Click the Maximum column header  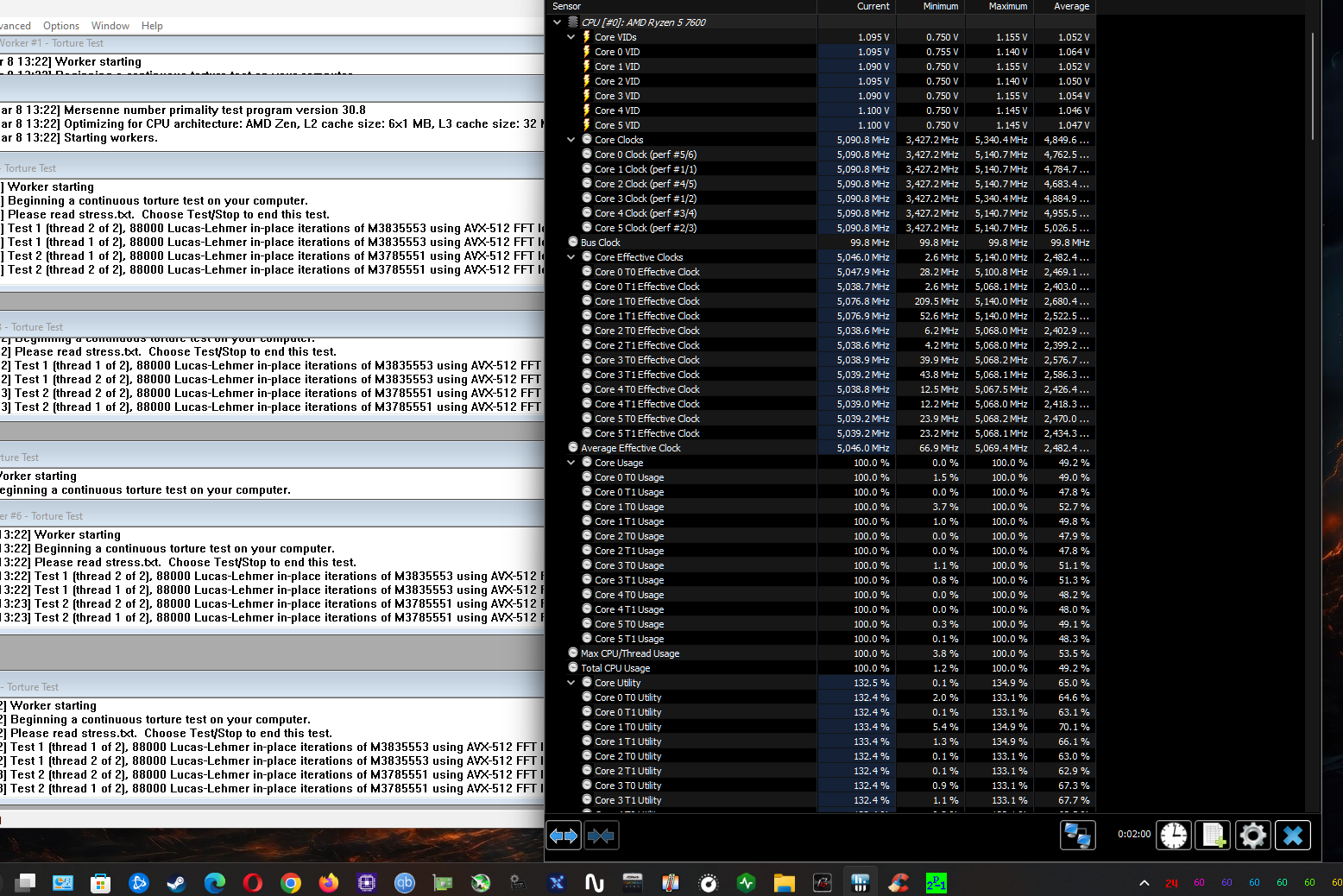tap(999, 6)
